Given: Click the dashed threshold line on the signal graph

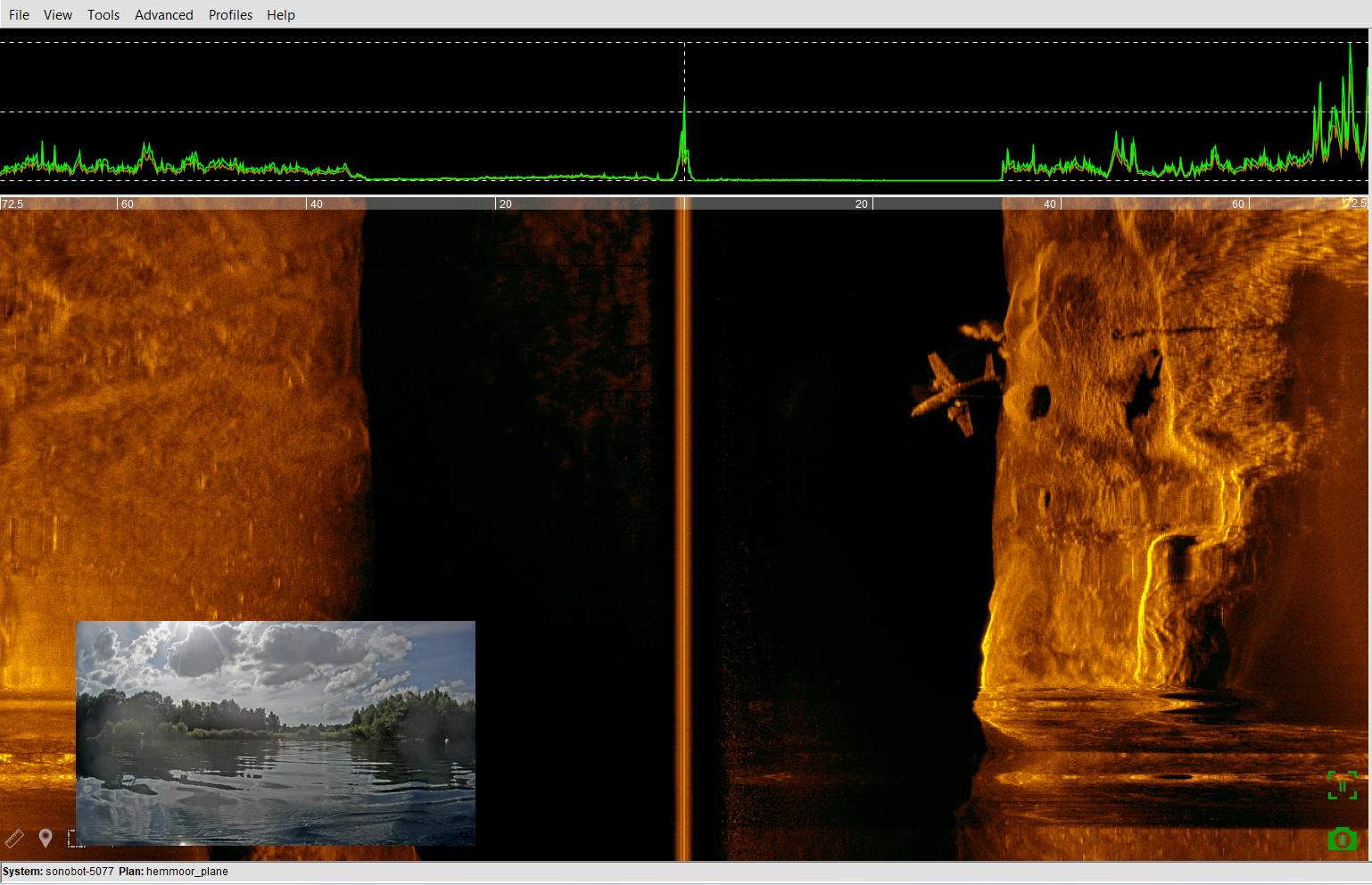Looking at the screenshot, I should pos(357,112).
